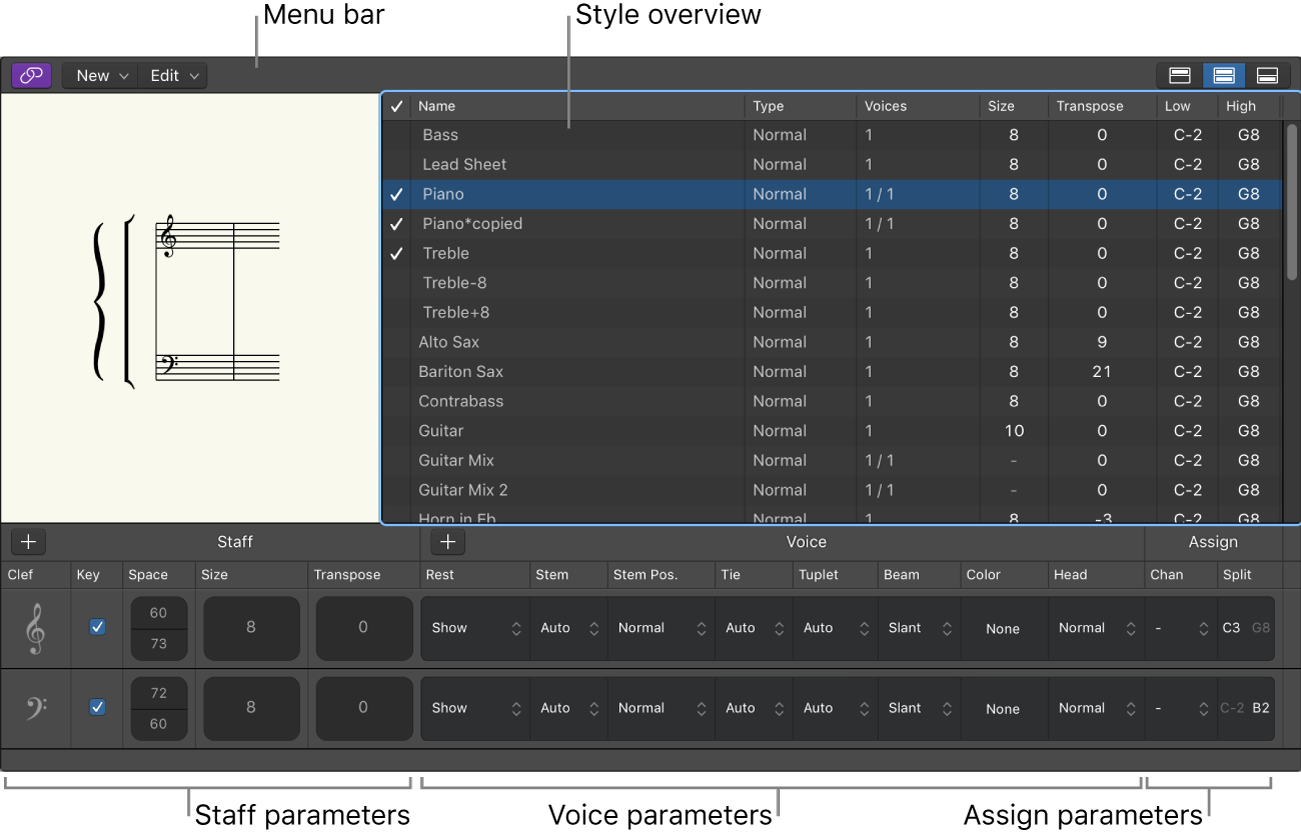Select the Lead Sheet style row
Viewport: 1301px width, 838px height.
(x=832, y=164)
